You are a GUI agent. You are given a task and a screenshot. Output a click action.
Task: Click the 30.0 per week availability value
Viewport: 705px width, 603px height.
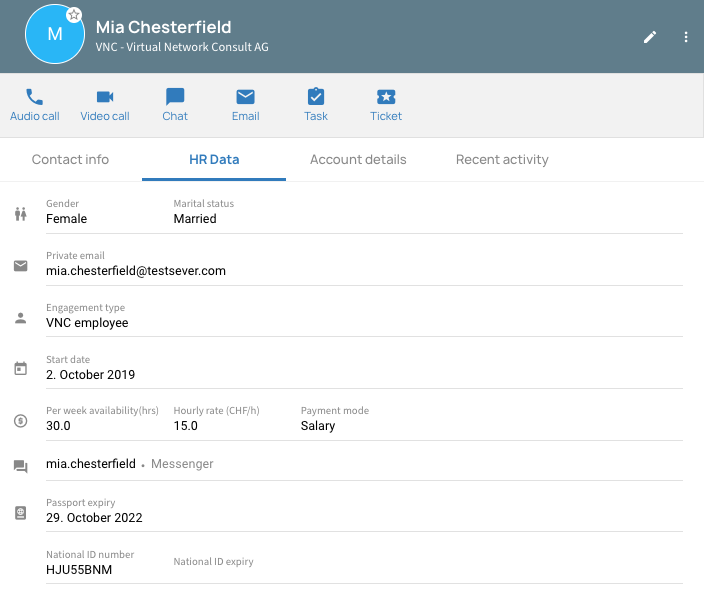[x=58, y=426]
